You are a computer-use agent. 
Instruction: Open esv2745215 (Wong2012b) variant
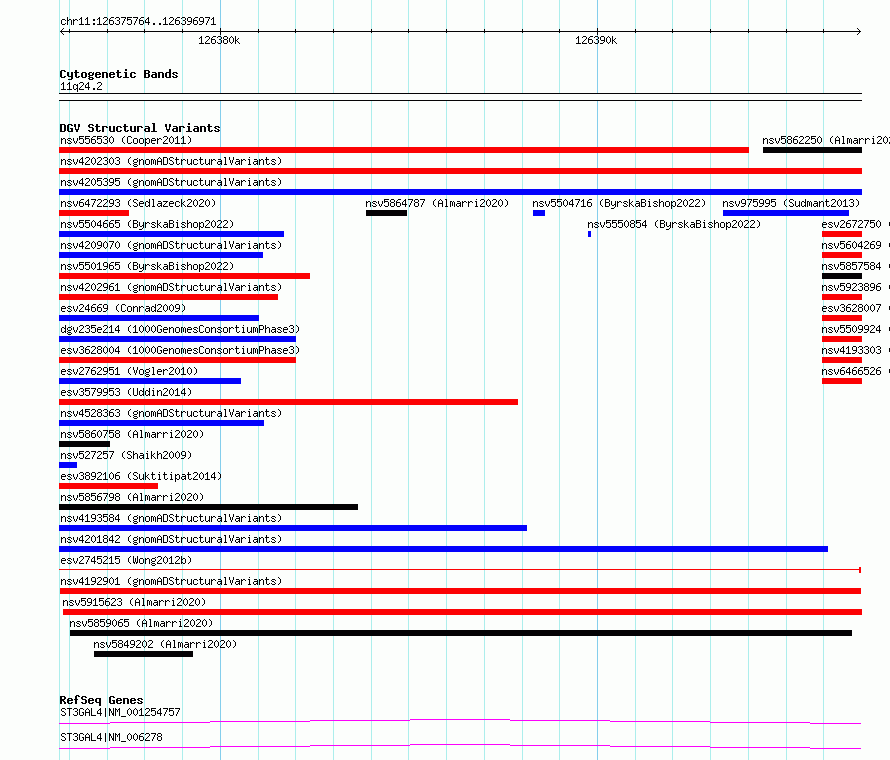pos(126,560)
